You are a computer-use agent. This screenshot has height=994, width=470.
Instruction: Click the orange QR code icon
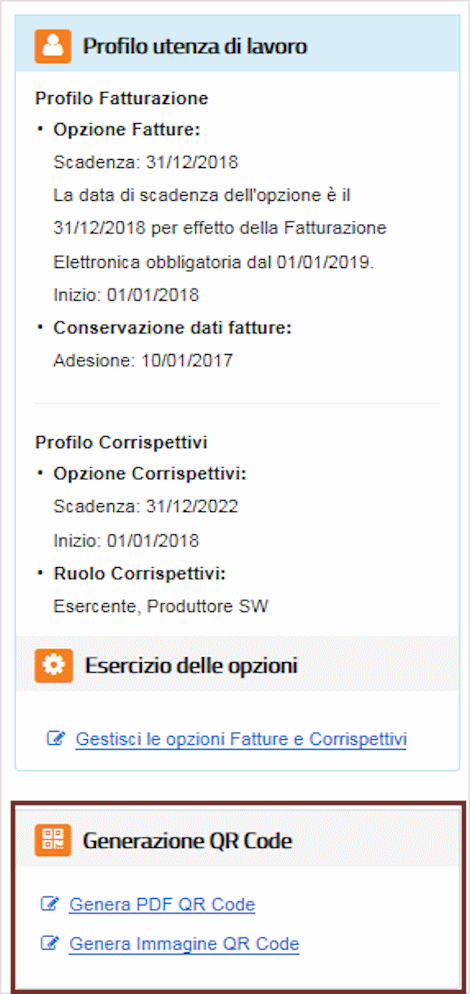pyautogui.click(x=53, y=841)
